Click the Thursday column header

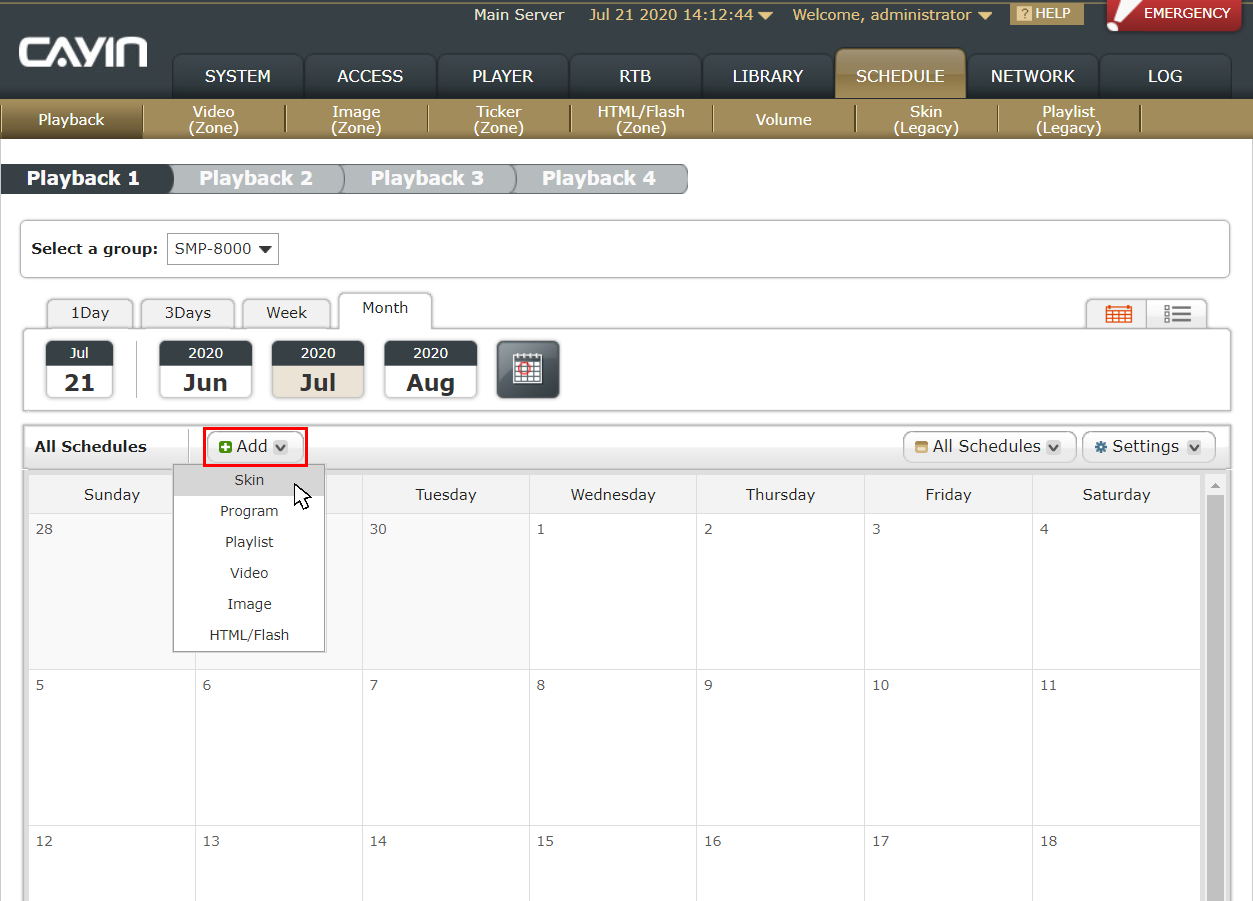pos(781,494)
